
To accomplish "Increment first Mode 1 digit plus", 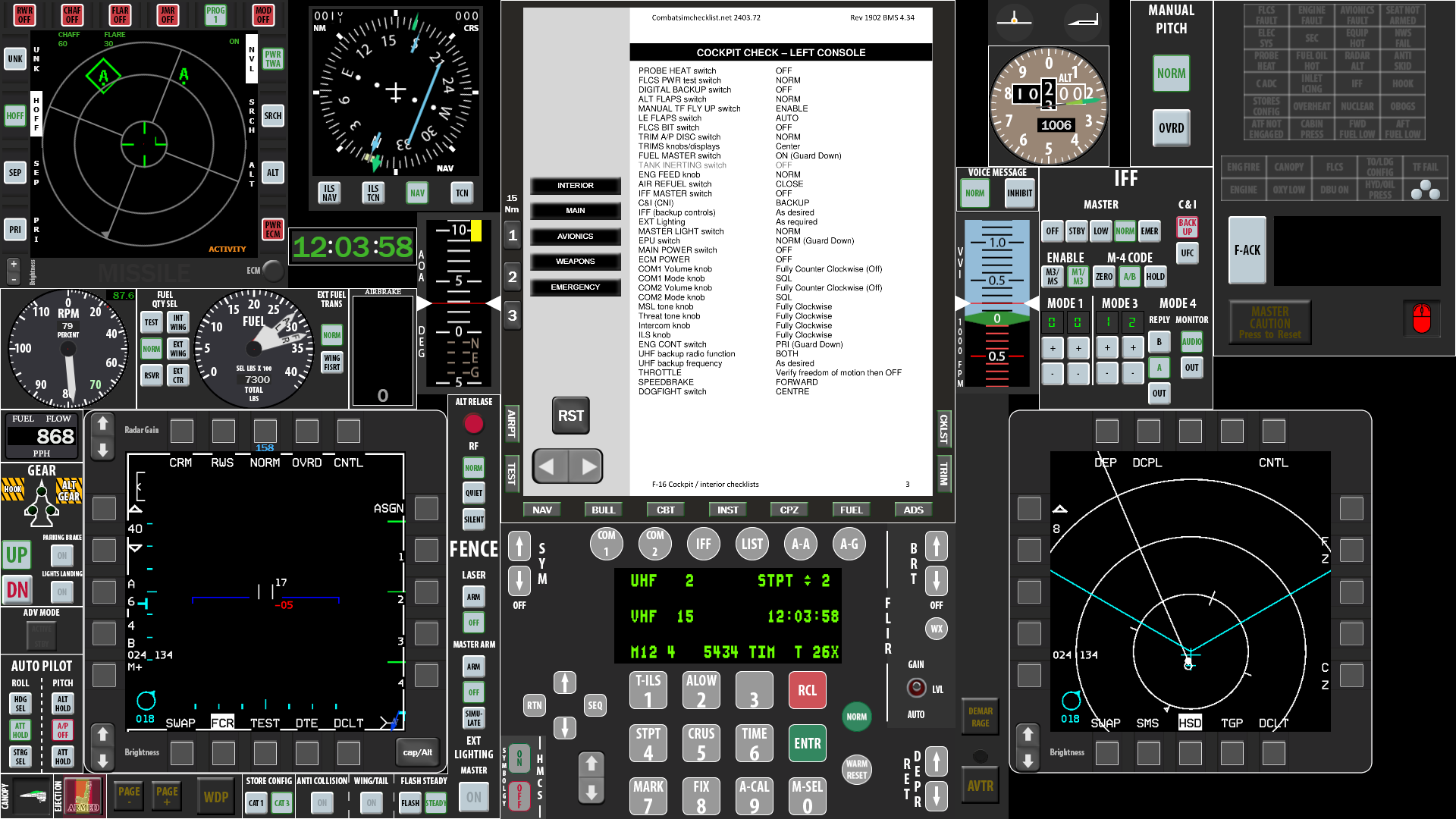I will [1052, 348].
